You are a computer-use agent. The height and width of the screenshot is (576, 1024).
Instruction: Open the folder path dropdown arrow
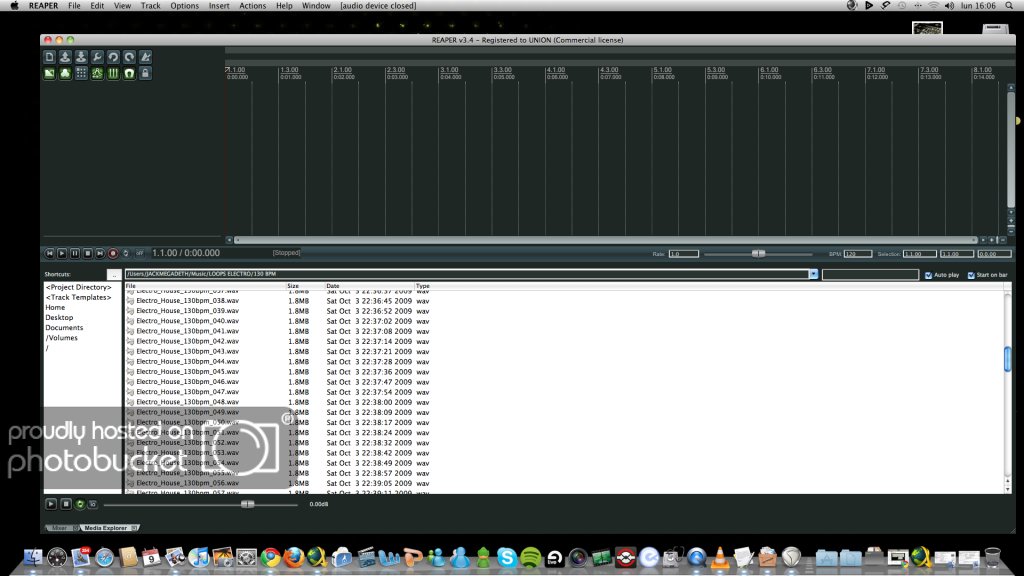pyautogui.click(x=814, y=274)
